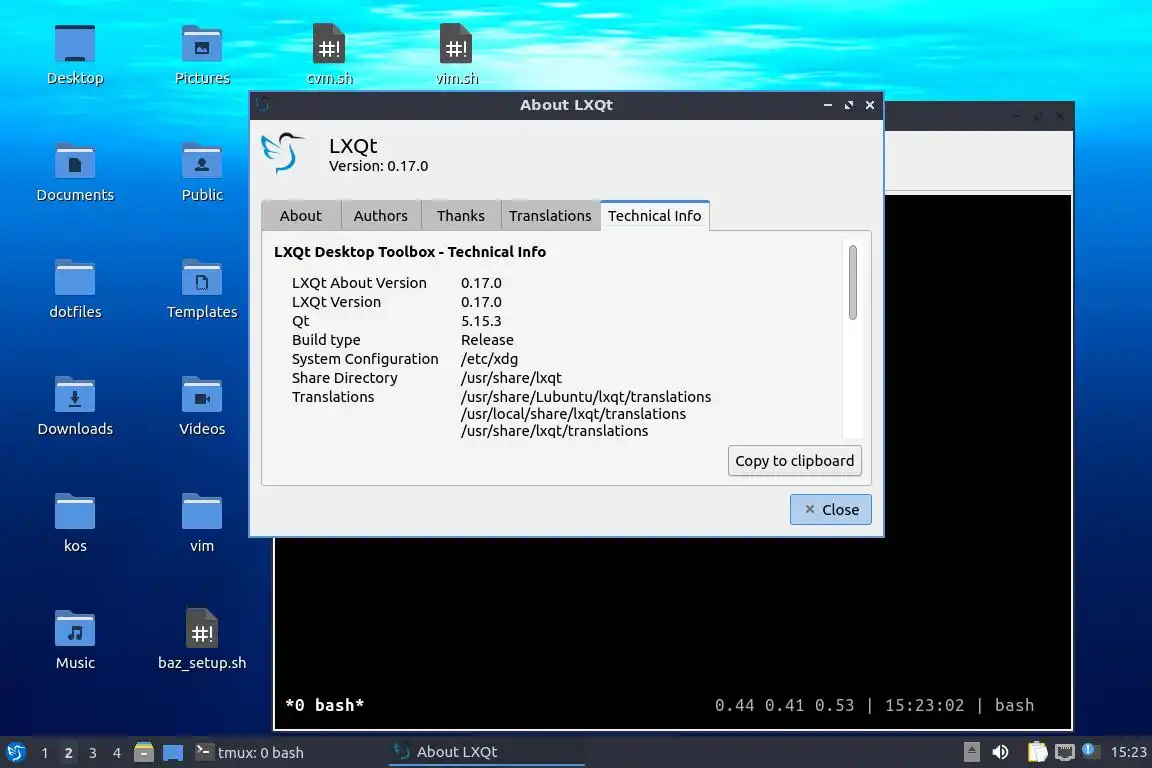Activate About LXQt taskbar entry

pos(486,752)
